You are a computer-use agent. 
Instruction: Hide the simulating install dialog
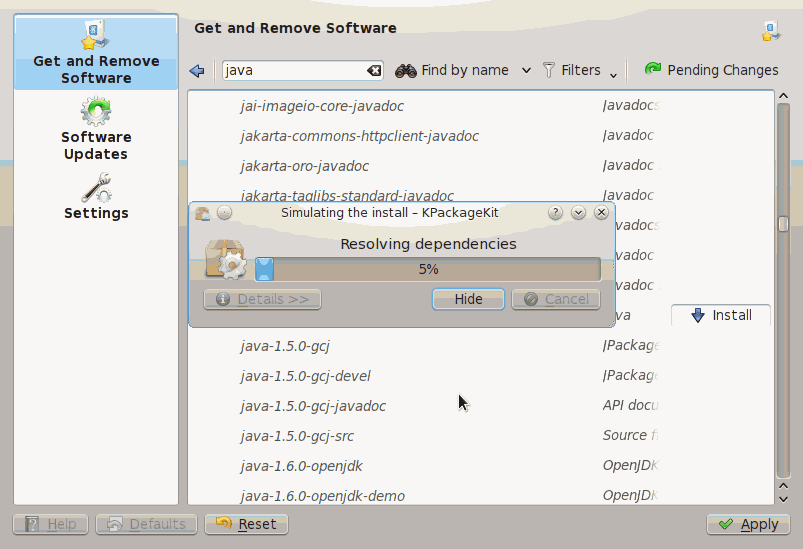(x=468, y=299)
